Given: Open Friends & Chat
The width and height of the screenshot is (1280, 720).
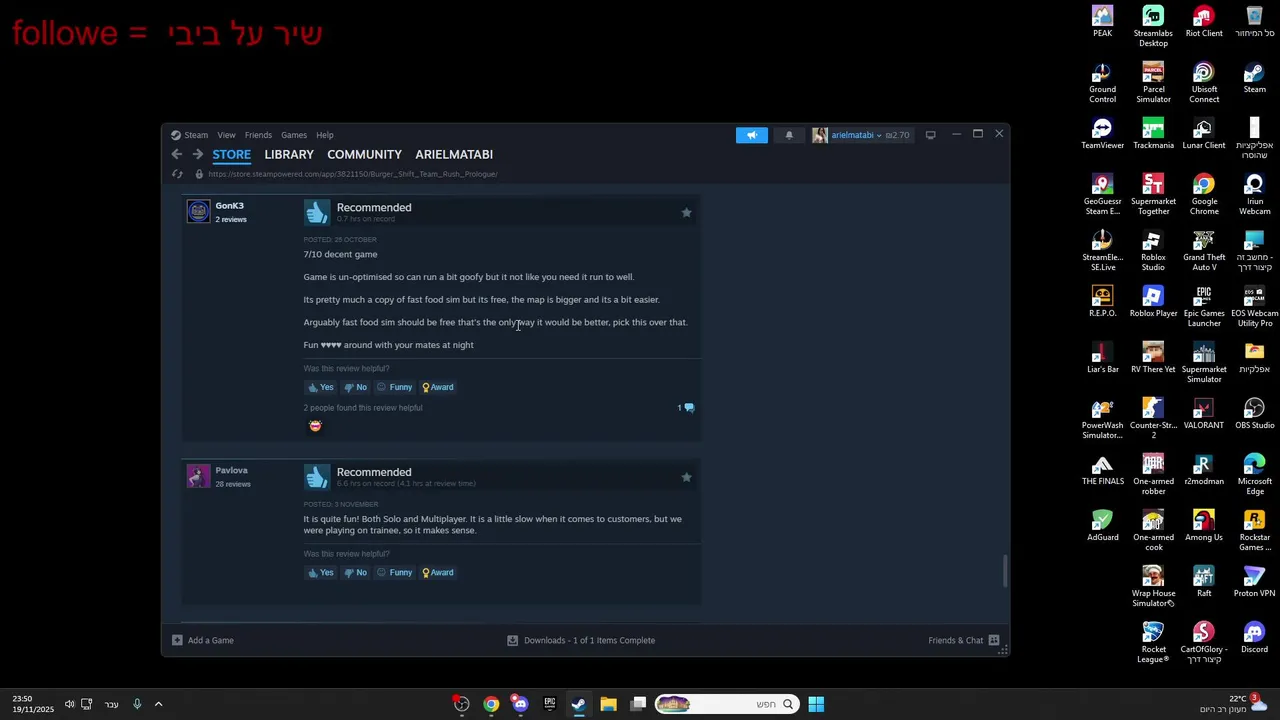Looking at the screenshot, I should (x=964, y=640).
